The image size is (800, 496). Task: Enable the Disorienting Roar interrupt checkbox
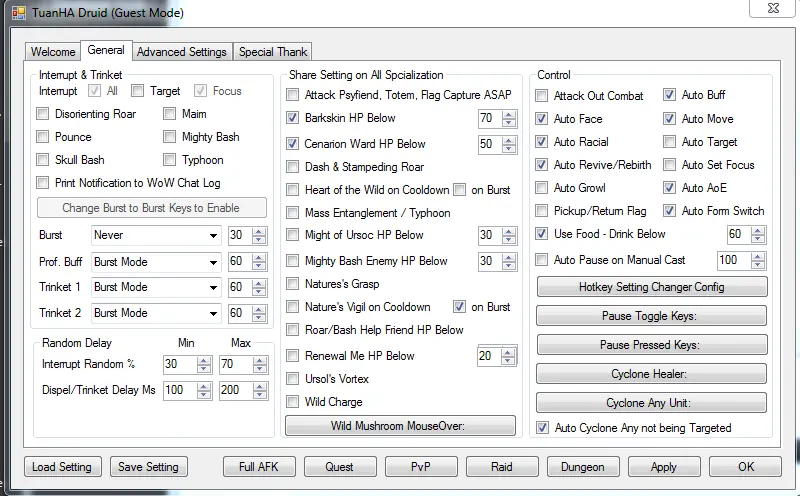pyautogui.click(x=43, y=114)
